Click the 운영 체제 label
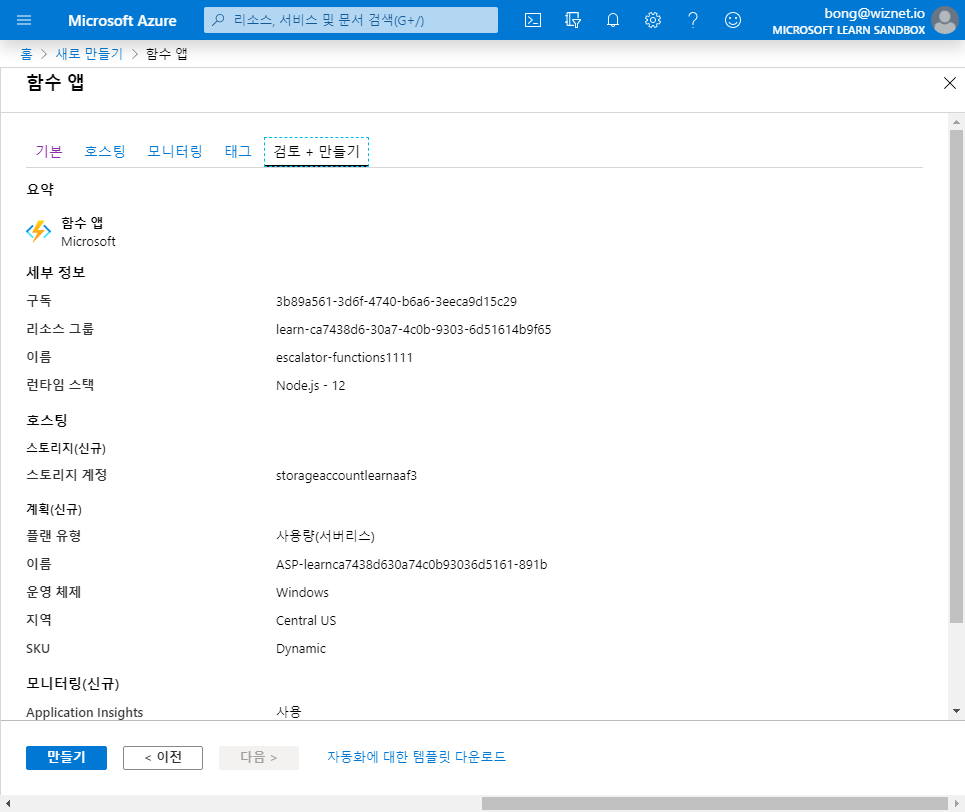This screenshot has height=812, width=965. coord(54,592)
